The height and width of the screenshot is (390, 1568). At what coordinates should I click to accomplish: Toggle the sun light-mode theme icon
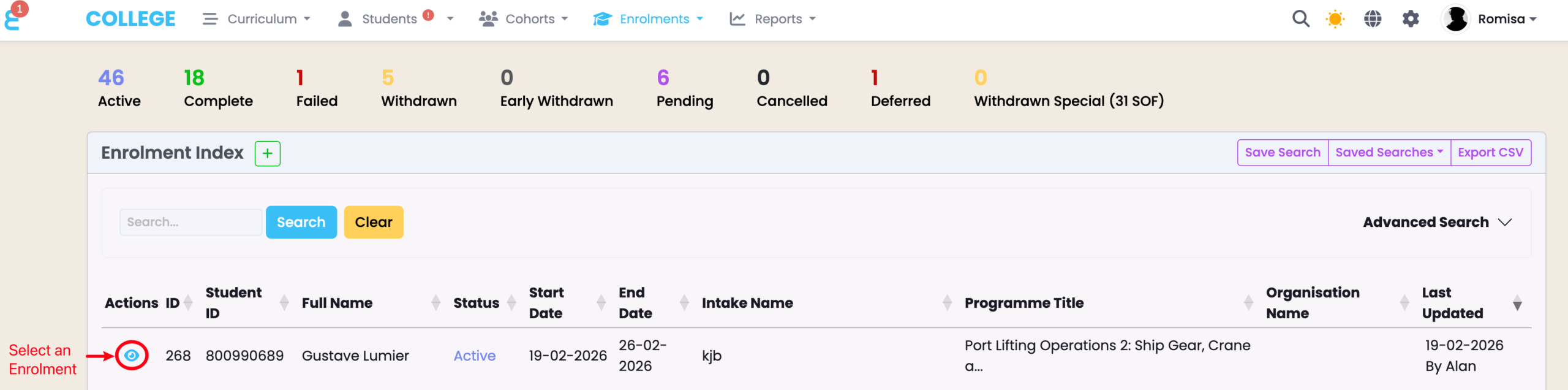click(x=1335, y=19)
